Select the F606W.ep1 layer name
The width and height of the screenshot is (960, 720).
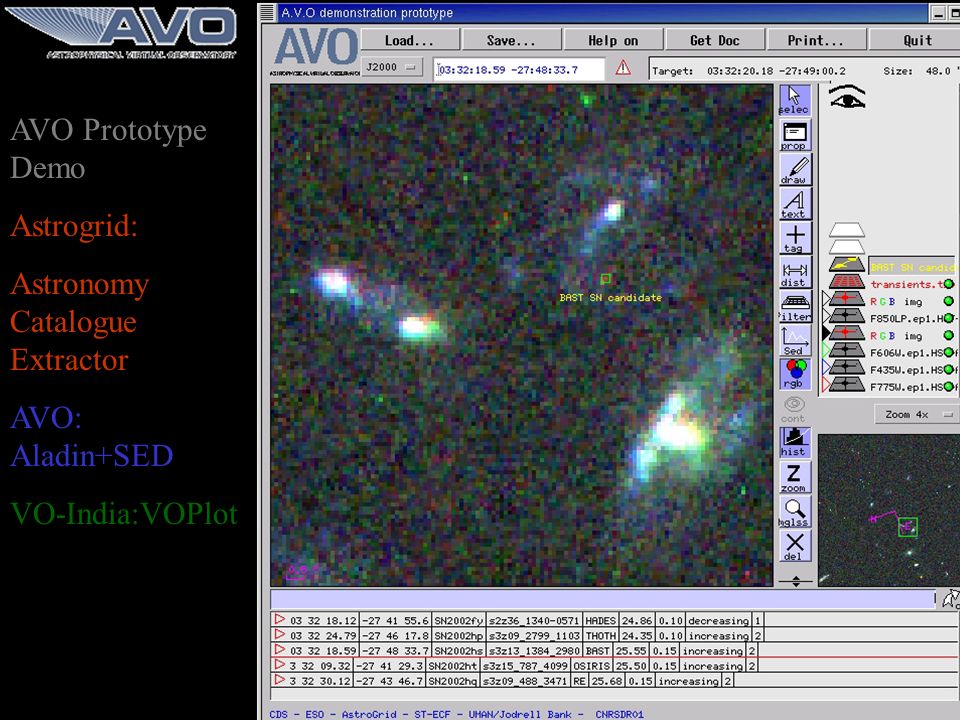[907, 353]
